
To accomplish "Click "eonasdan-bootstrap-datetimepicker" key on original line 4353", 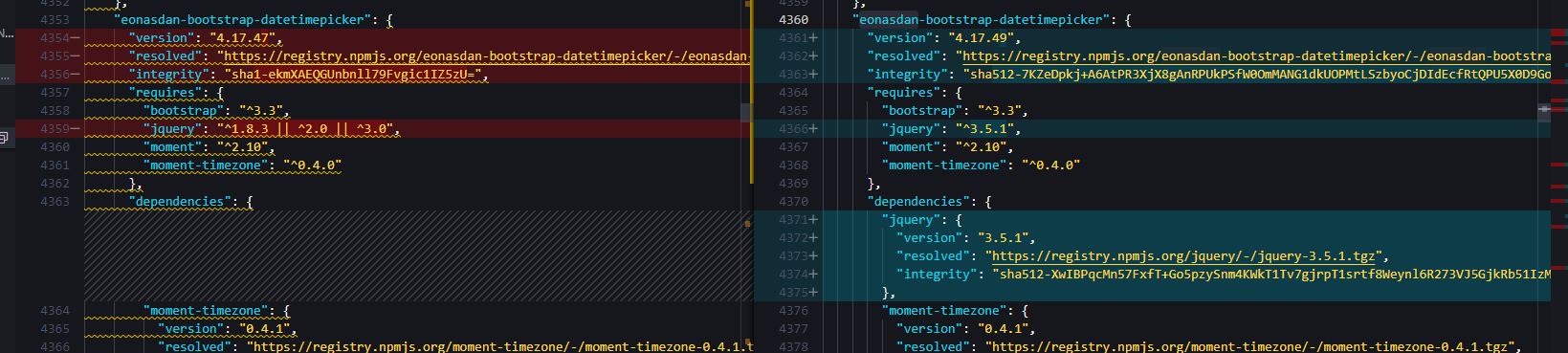I will click(x=243, y=19).
